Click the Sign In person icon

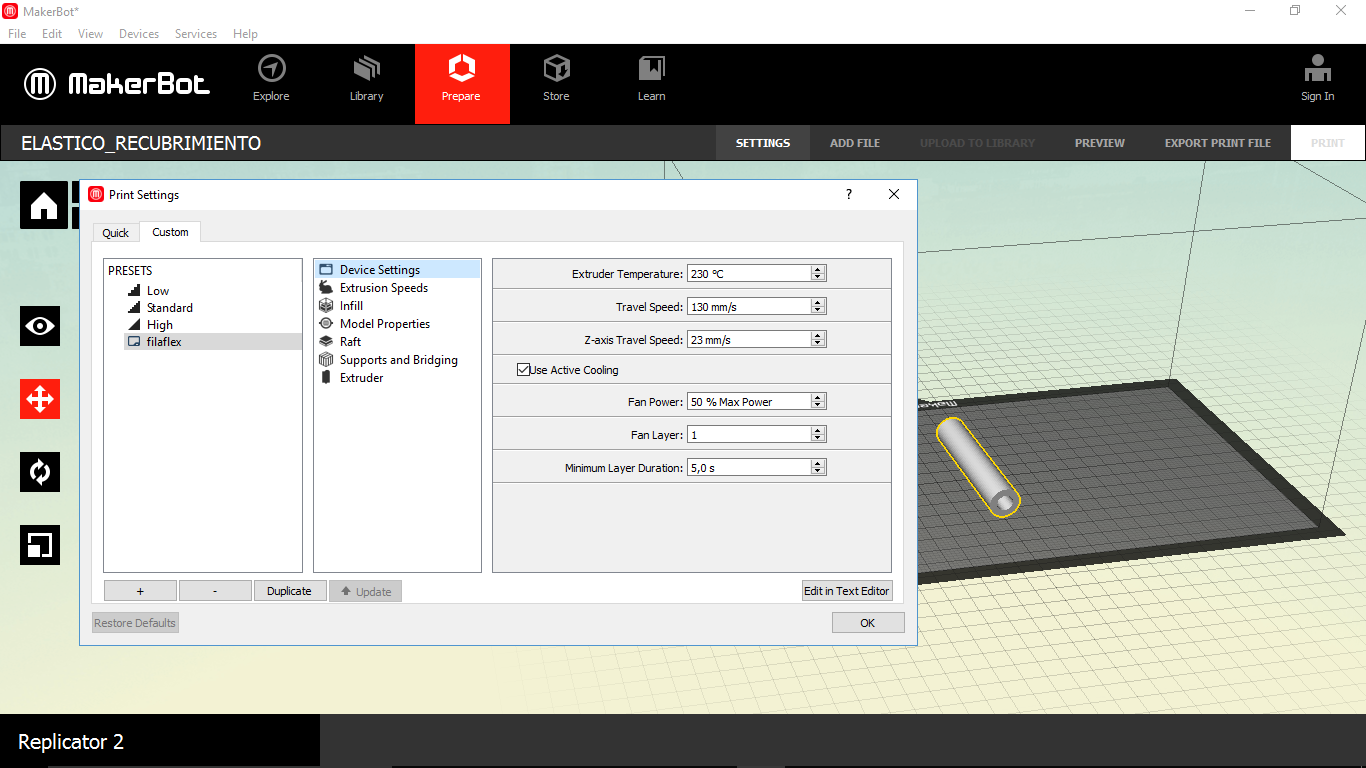pos(1318,68)
